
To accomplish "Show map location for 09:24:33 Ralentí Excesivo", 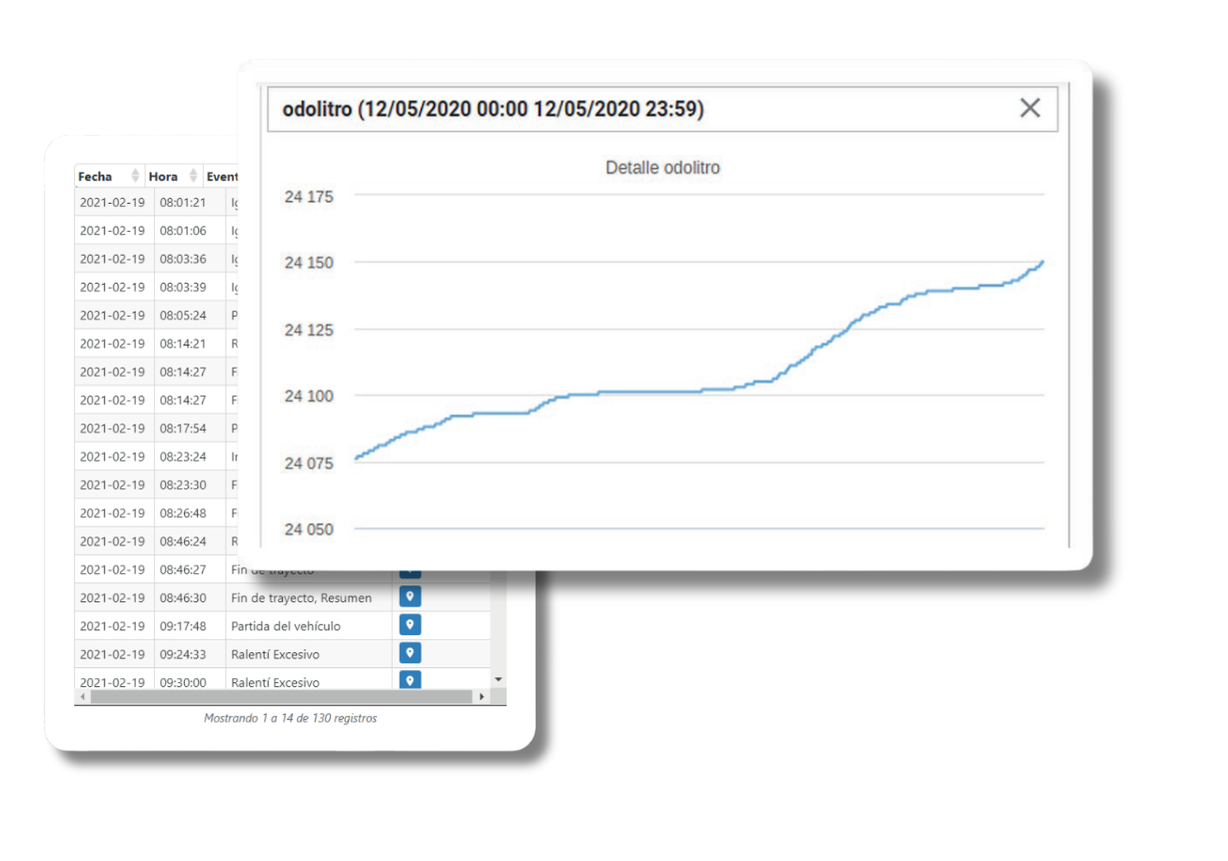I will pyautogui.click(x=409, y=653).
